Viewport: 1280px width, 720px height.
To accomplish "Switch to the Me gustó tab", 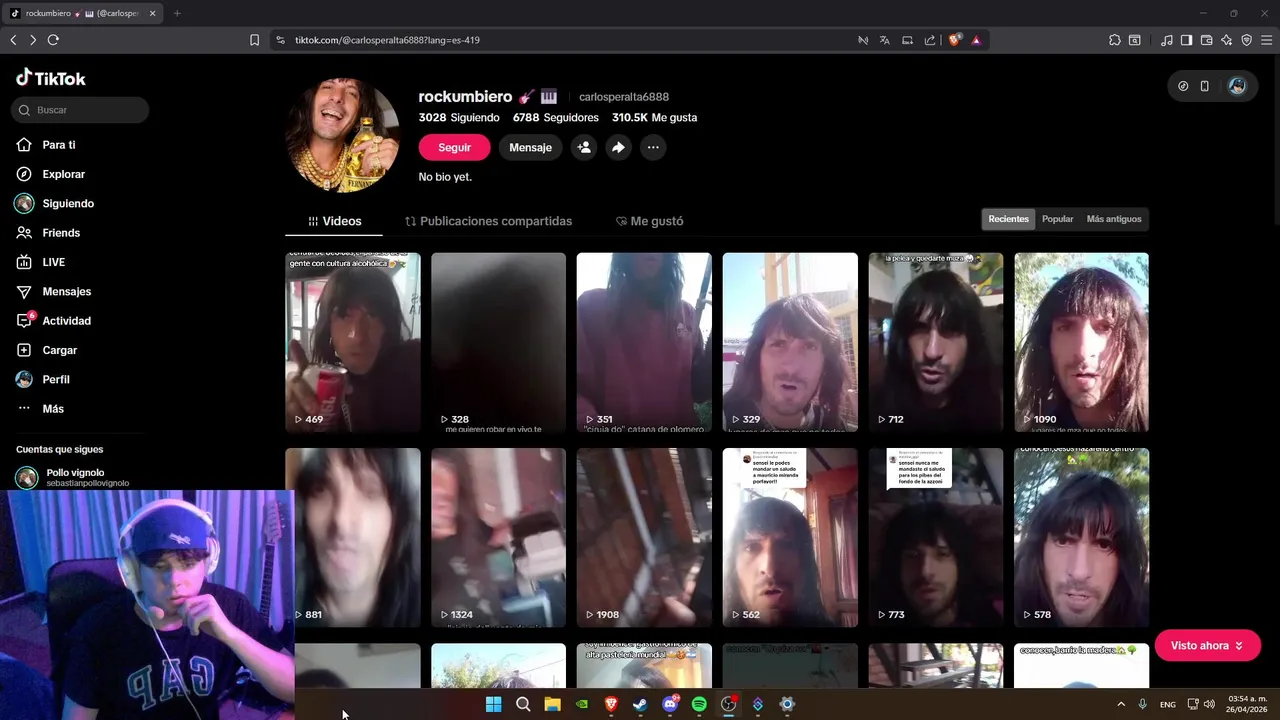I will click(x=649, y=221).
